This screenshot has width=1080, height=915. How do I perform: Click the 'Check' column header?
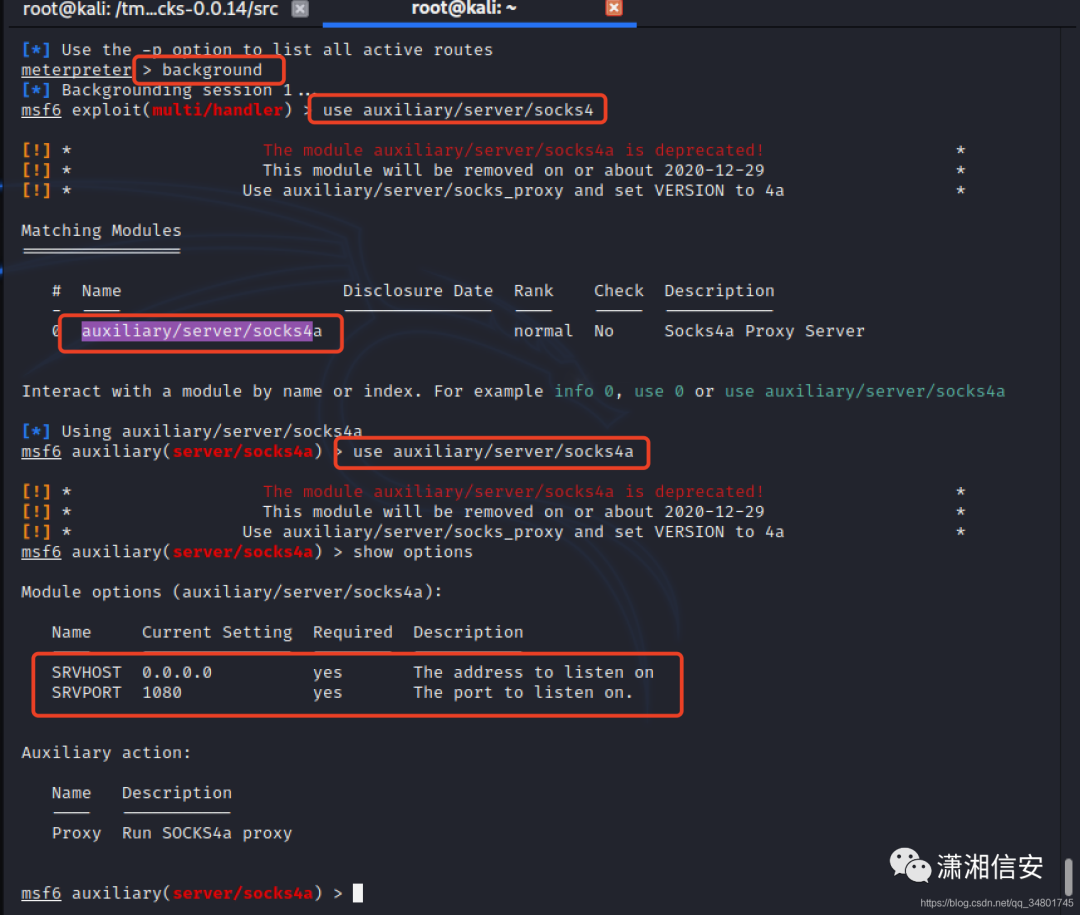click(x=619, y=291)
